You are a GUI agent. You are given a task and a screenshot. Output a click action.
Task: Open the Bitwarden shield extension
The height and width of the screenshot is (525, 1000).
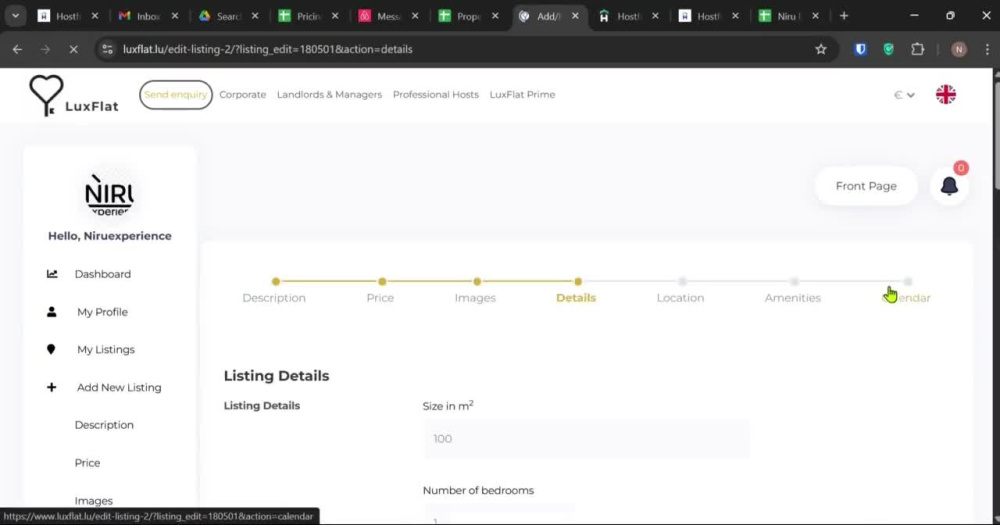[860, 49]
